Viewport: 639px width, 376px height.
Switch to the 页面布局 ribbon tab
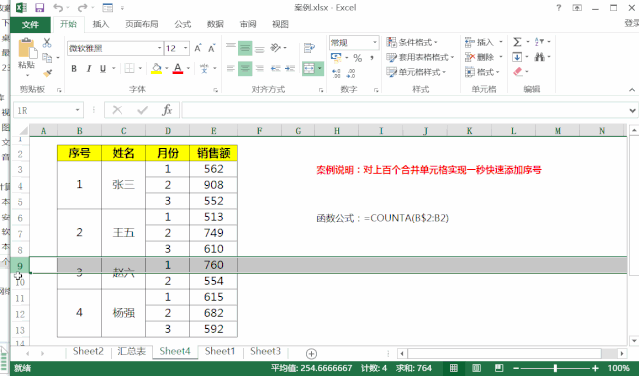142,24
